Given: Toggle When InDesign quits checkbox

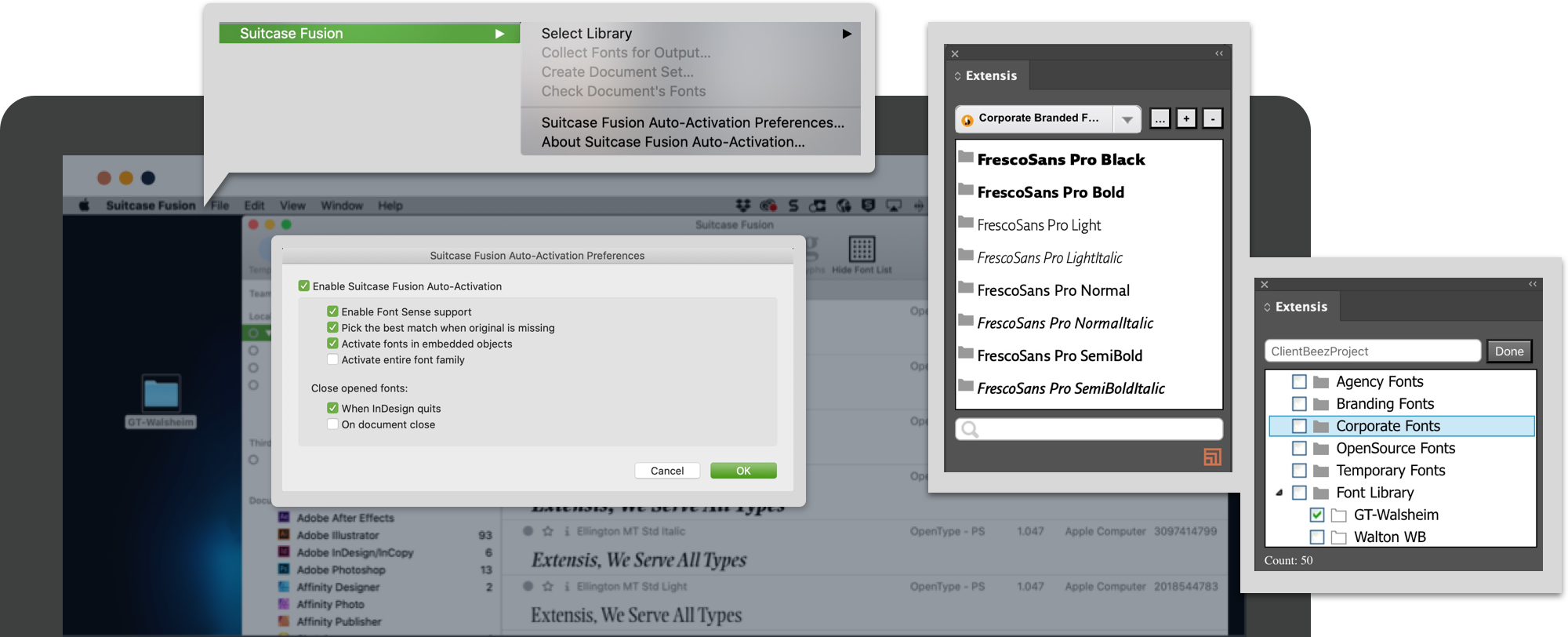Looking at the screenshot, I should 332,408.
